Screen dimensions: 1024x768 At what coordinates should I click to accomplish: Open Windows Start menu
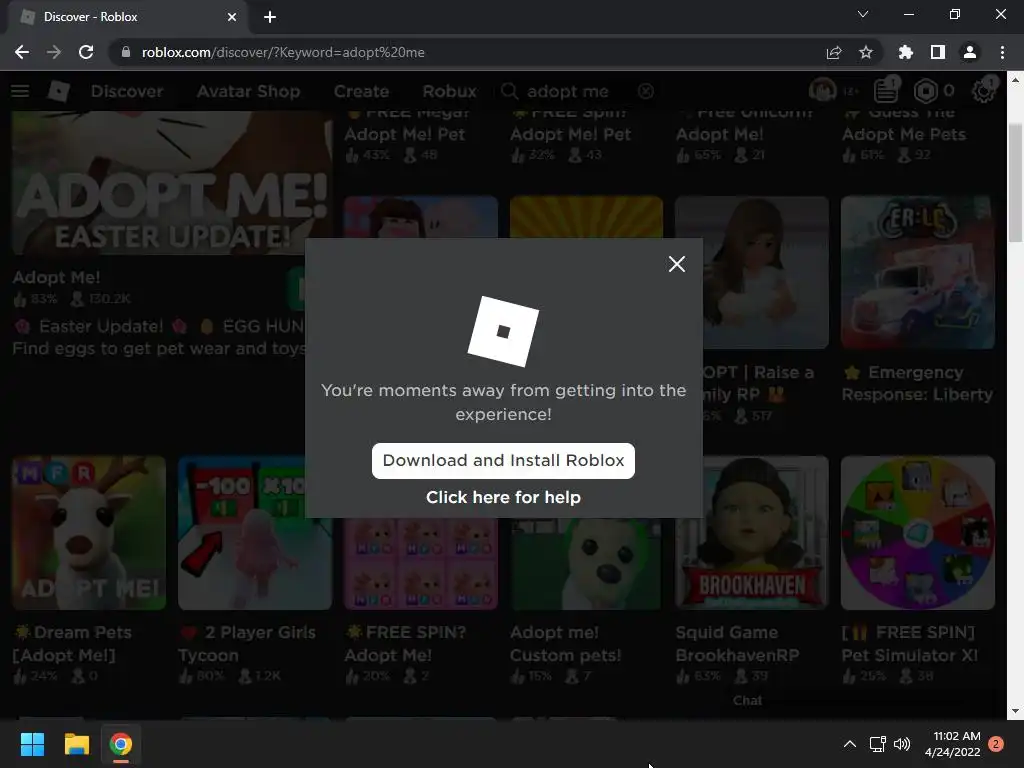pos(32,744)
